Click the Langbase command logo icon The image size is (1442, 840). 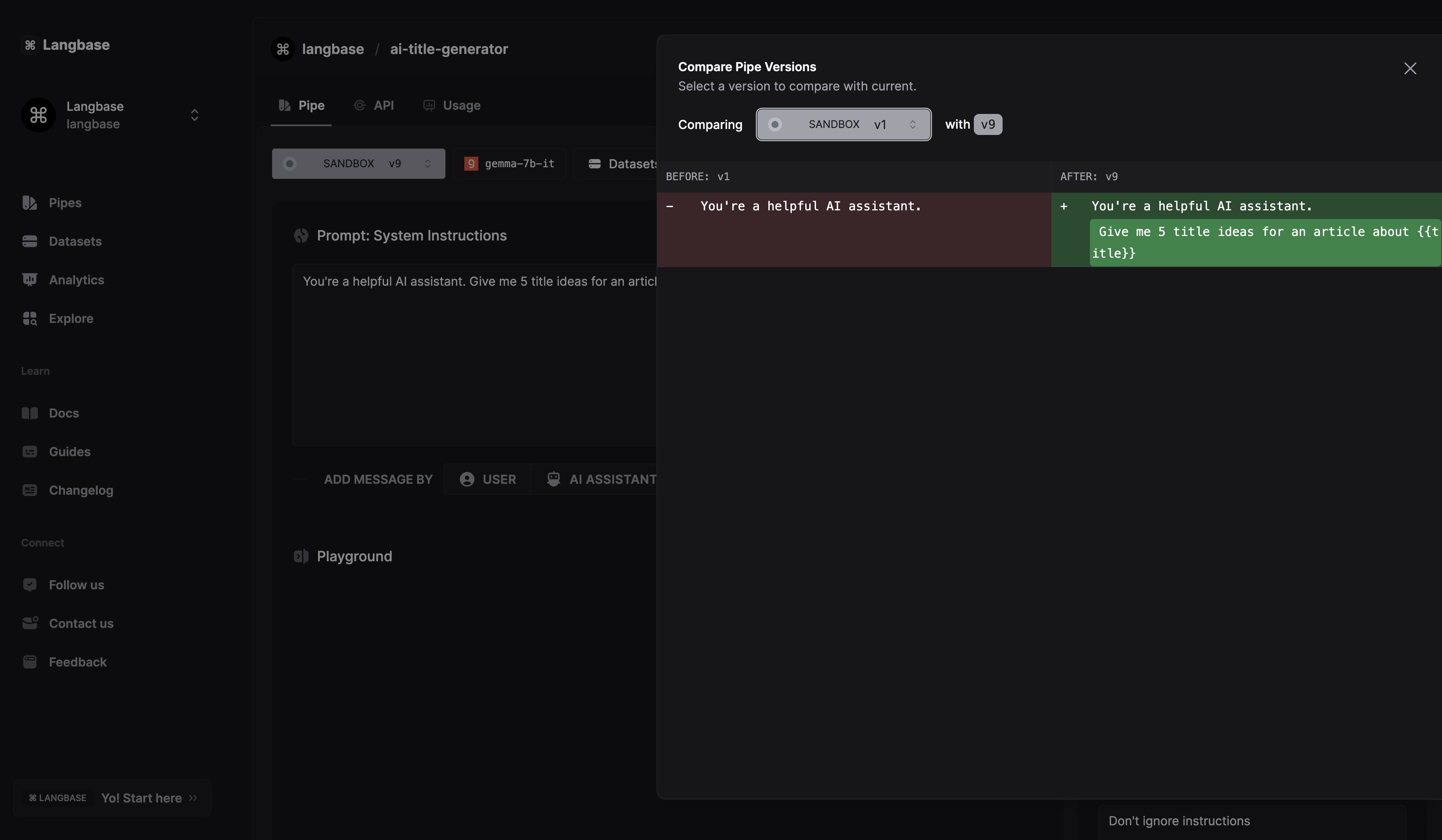(x=30, y=45)
